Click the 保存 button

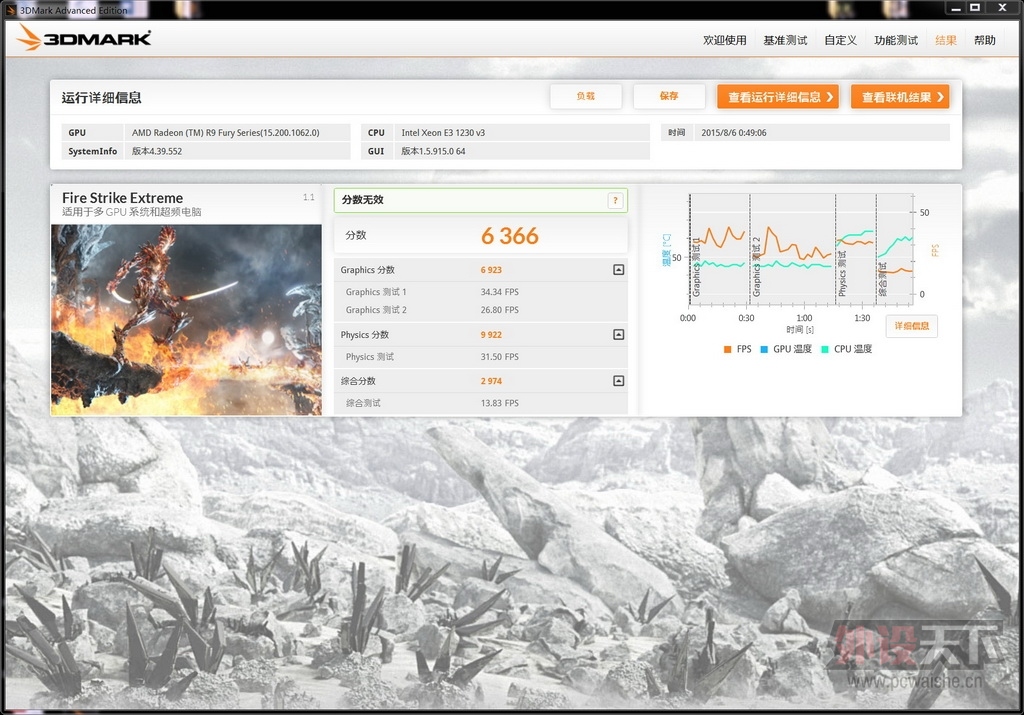[669, 96]
